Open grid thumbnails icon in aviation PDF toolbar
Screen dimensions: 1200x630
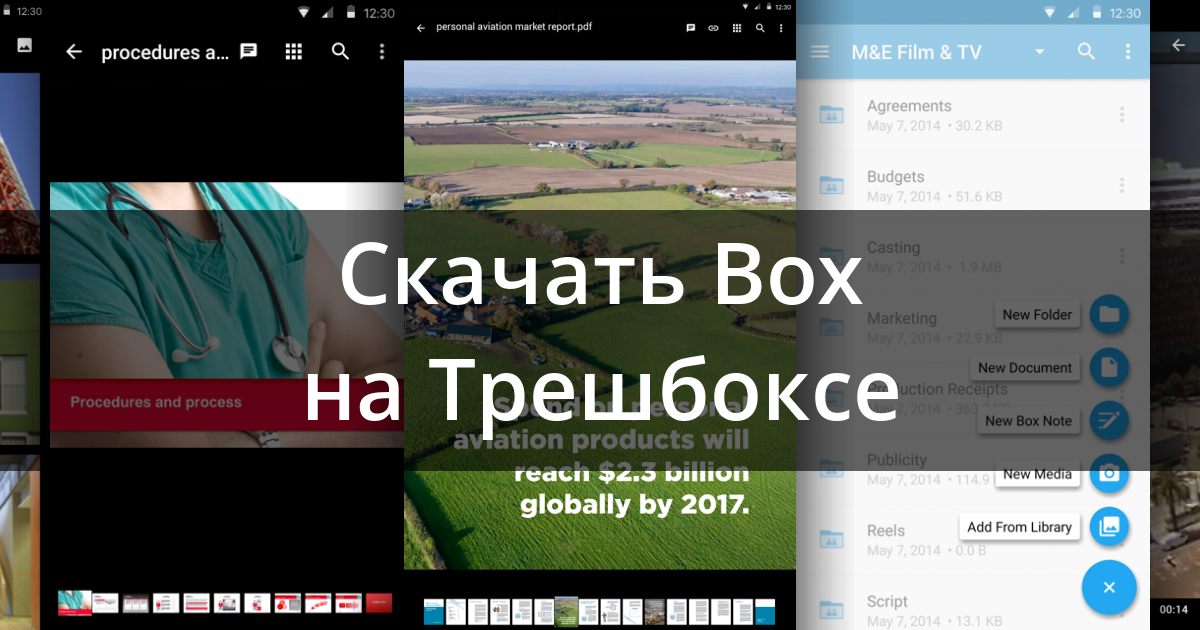tap(738, 28)
